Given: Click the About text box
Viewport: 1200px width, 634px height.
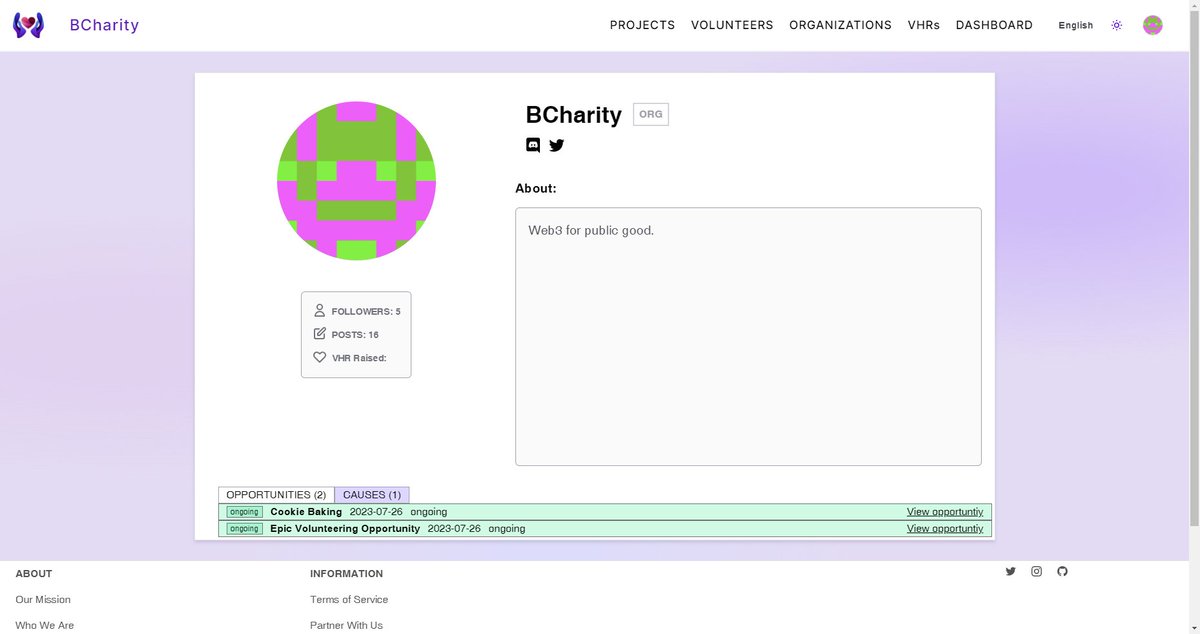Looking at the screenshot, I should point(748,336).
